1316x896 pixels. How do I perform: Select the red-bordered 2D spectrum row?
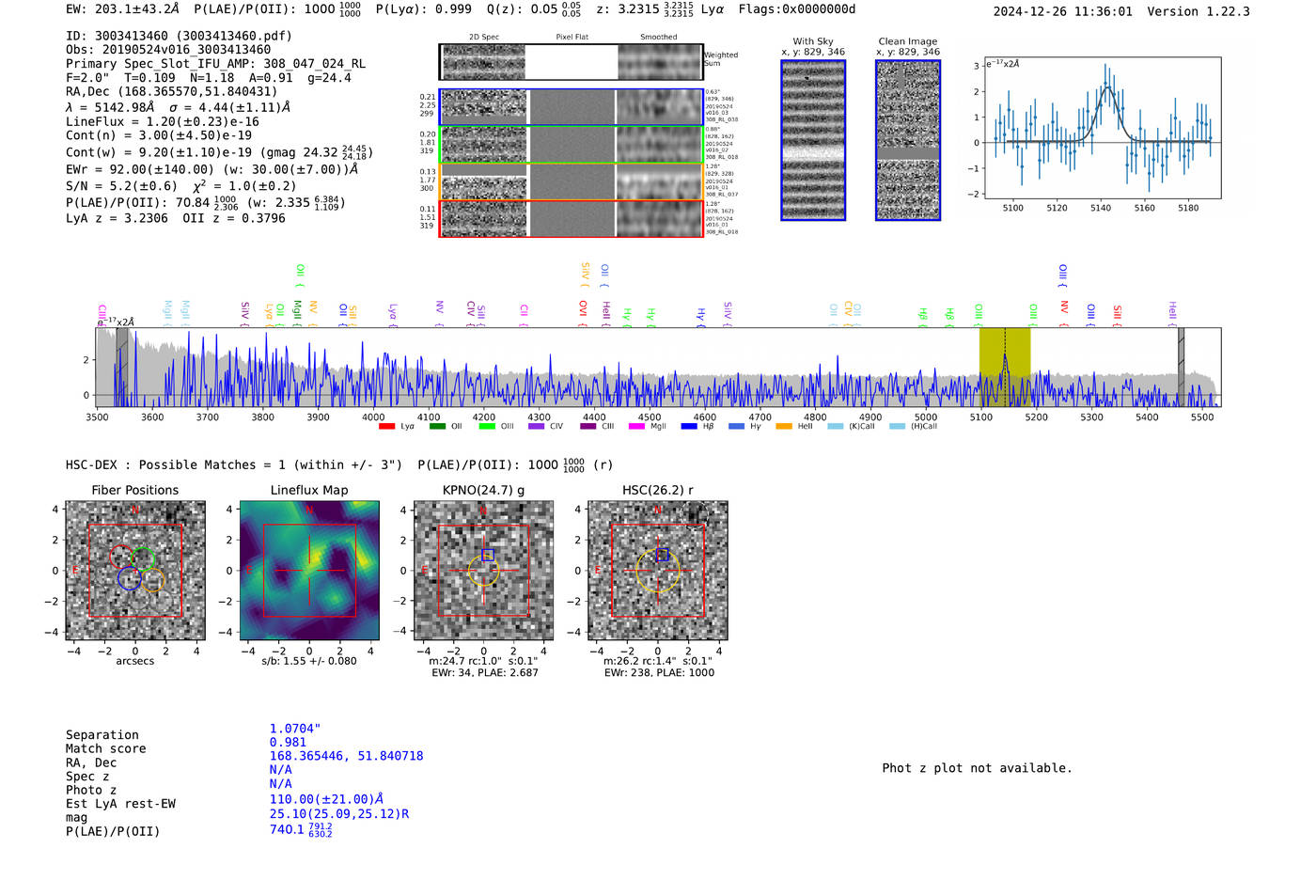pyautogui.click(x=571, y=218)
